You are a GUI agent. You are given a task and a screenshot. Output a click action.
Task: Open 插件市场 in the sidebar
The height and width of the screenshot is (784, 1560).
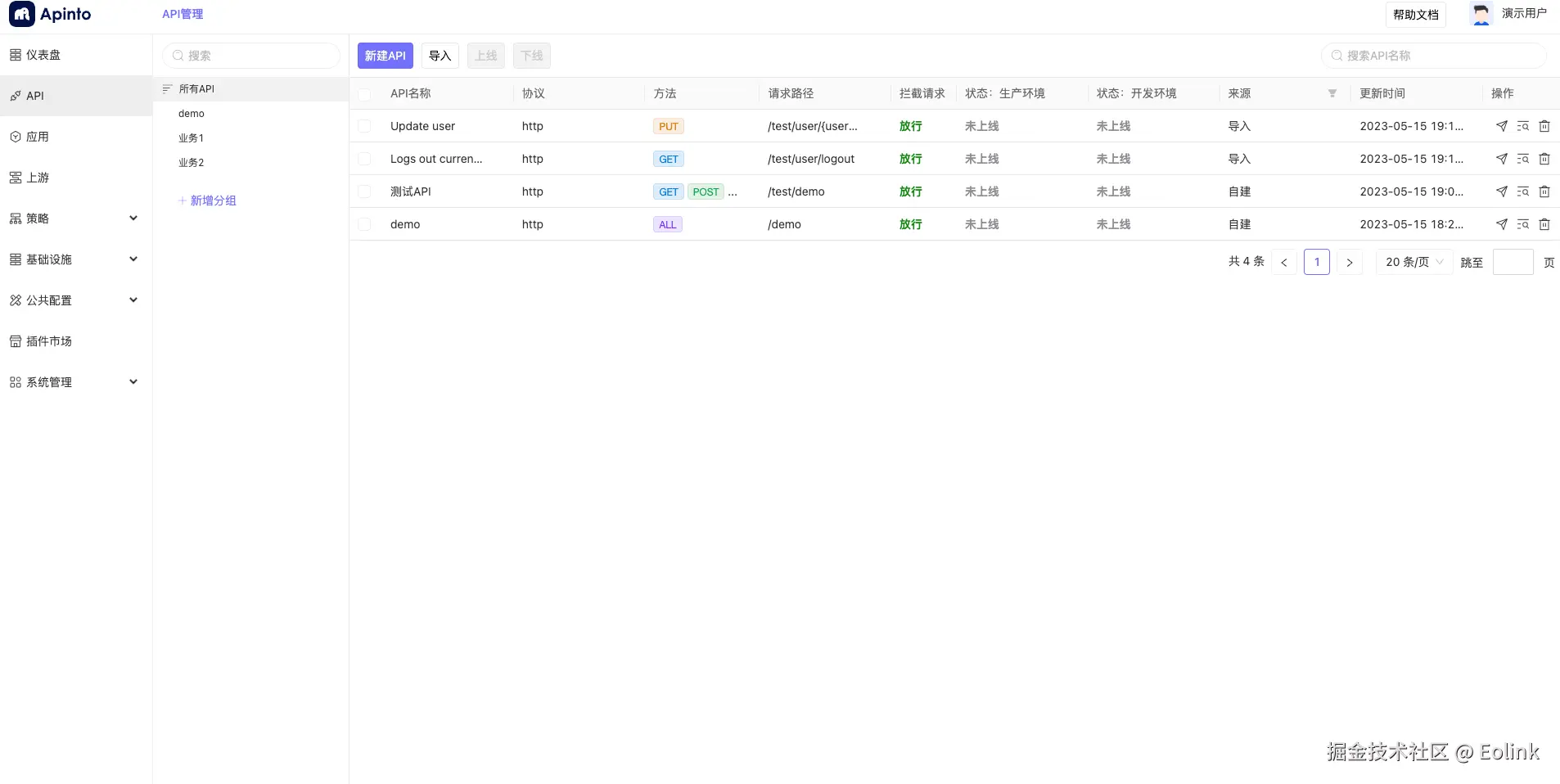pyautogui.click(x=75, y=341)
